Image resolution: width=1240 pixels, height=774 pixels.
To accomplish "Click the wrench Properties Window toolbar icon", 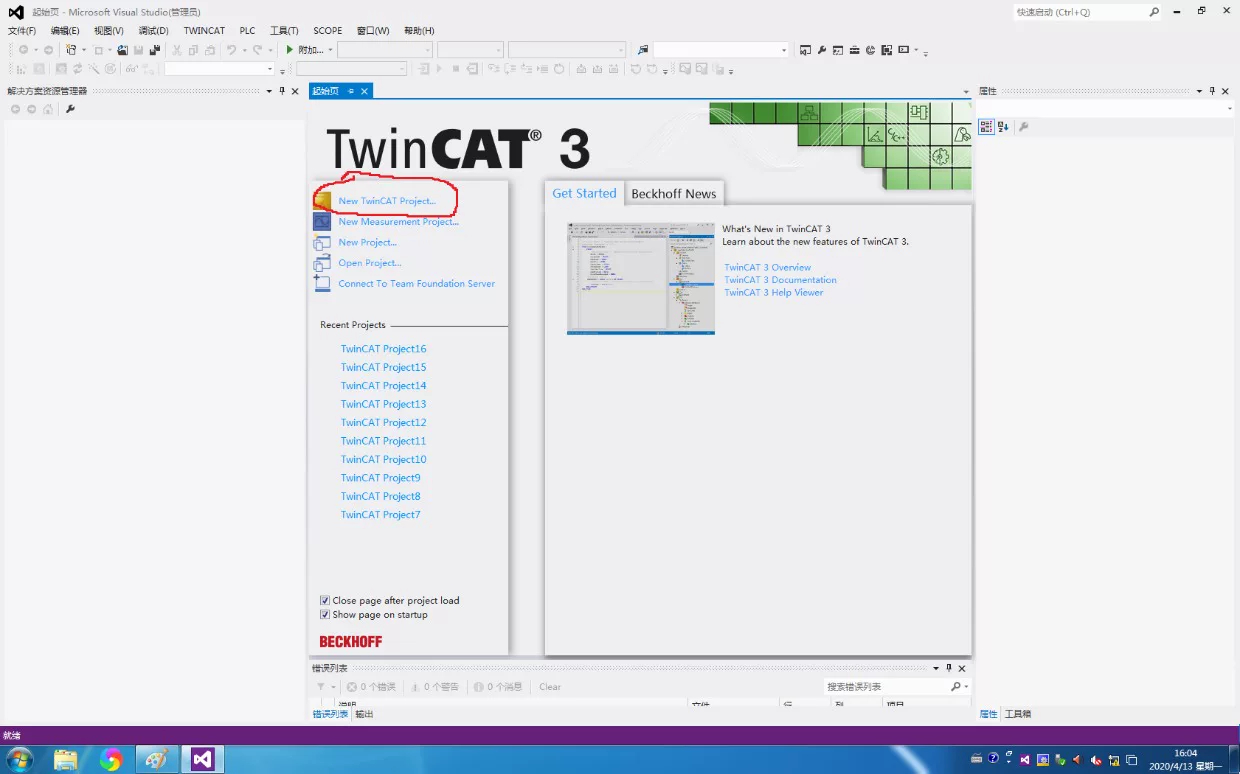I will [821, 50].
